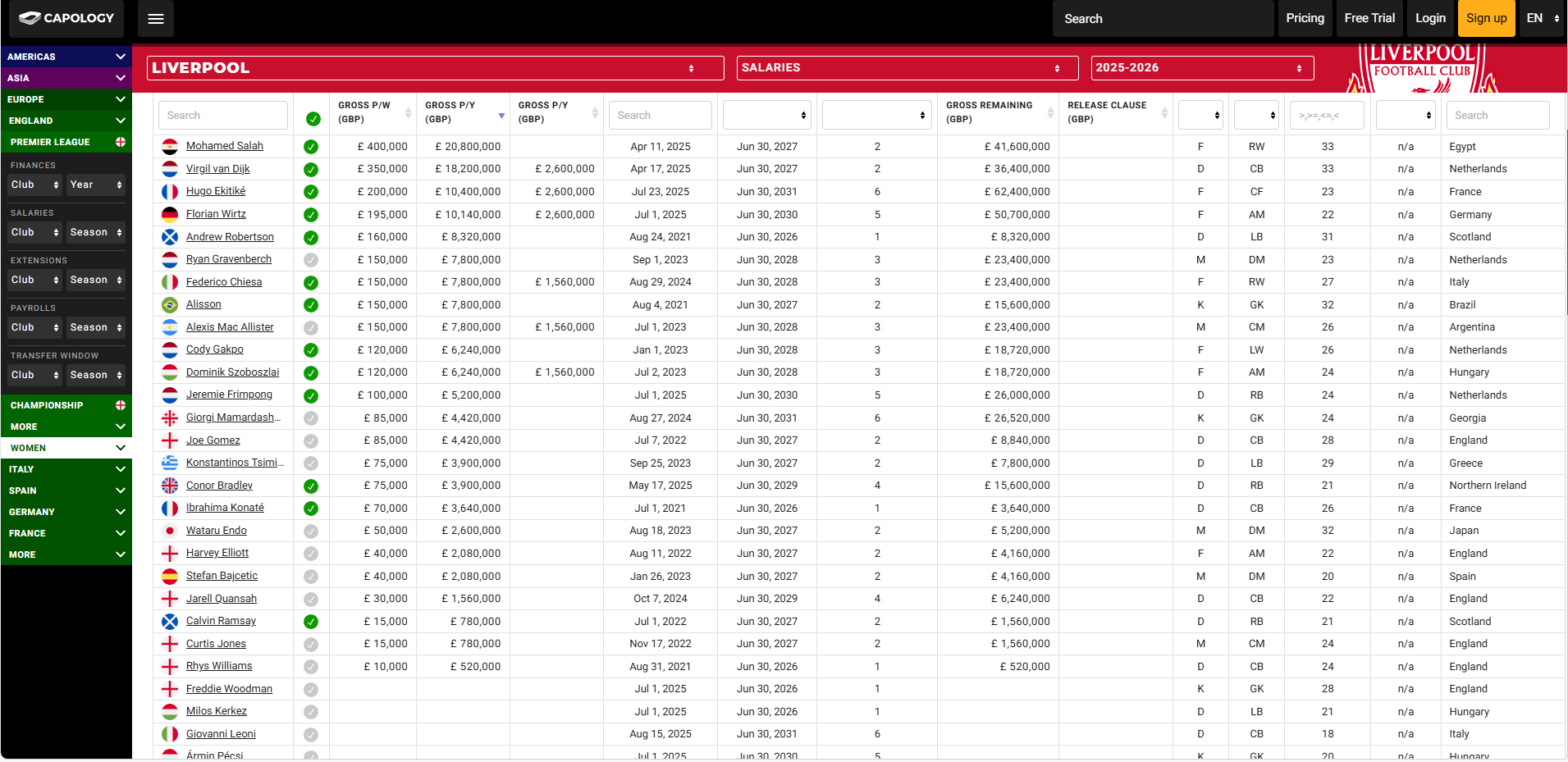Screen dimensions: 1568x762
Task: Click Stefan Bajcetic's Spain flag icon
Action: [170, 577]
